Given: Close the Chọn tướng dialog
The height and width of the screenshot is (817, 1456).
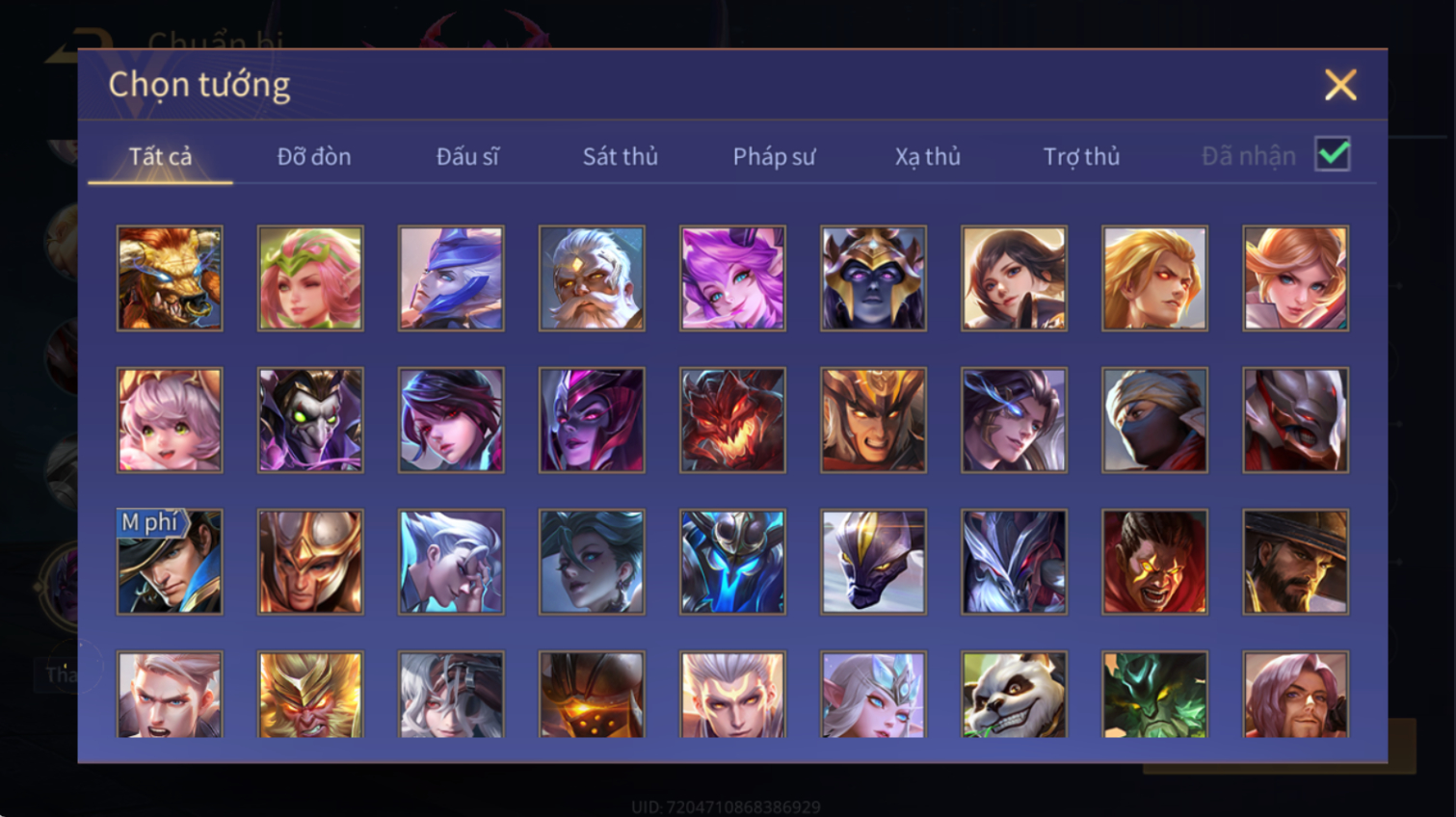Looking at the screenshot, I should click(1340, 85).
